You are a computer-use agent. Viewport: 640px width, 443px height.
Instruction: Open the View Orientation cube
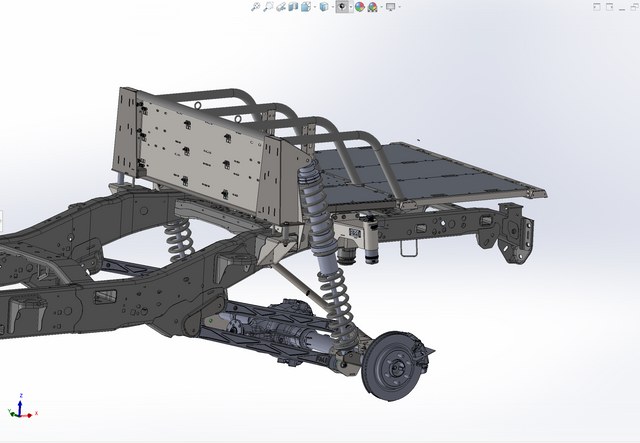tap(305, 6)
